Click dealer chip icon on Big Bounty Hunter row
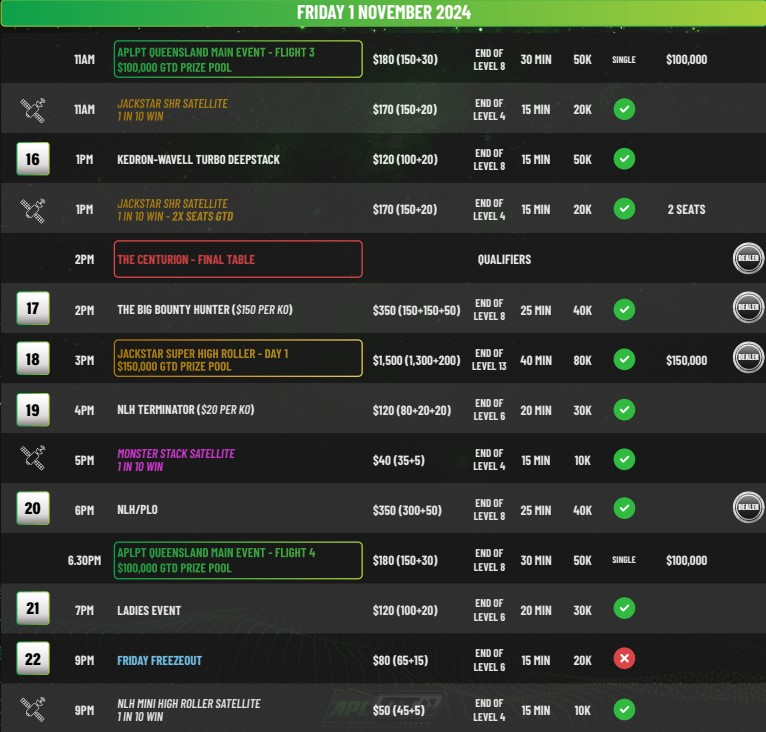 (x=748, y=308)
